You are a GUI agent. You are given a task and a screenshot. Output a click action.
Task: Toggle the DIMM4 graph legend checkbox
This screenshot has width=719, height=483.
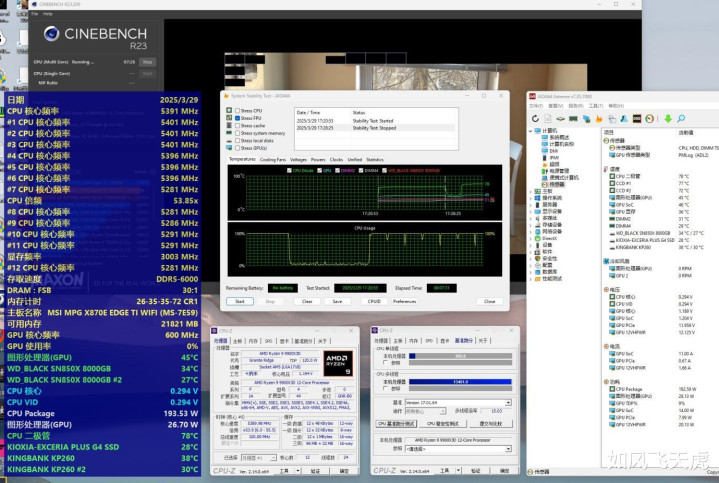(361, 170)
